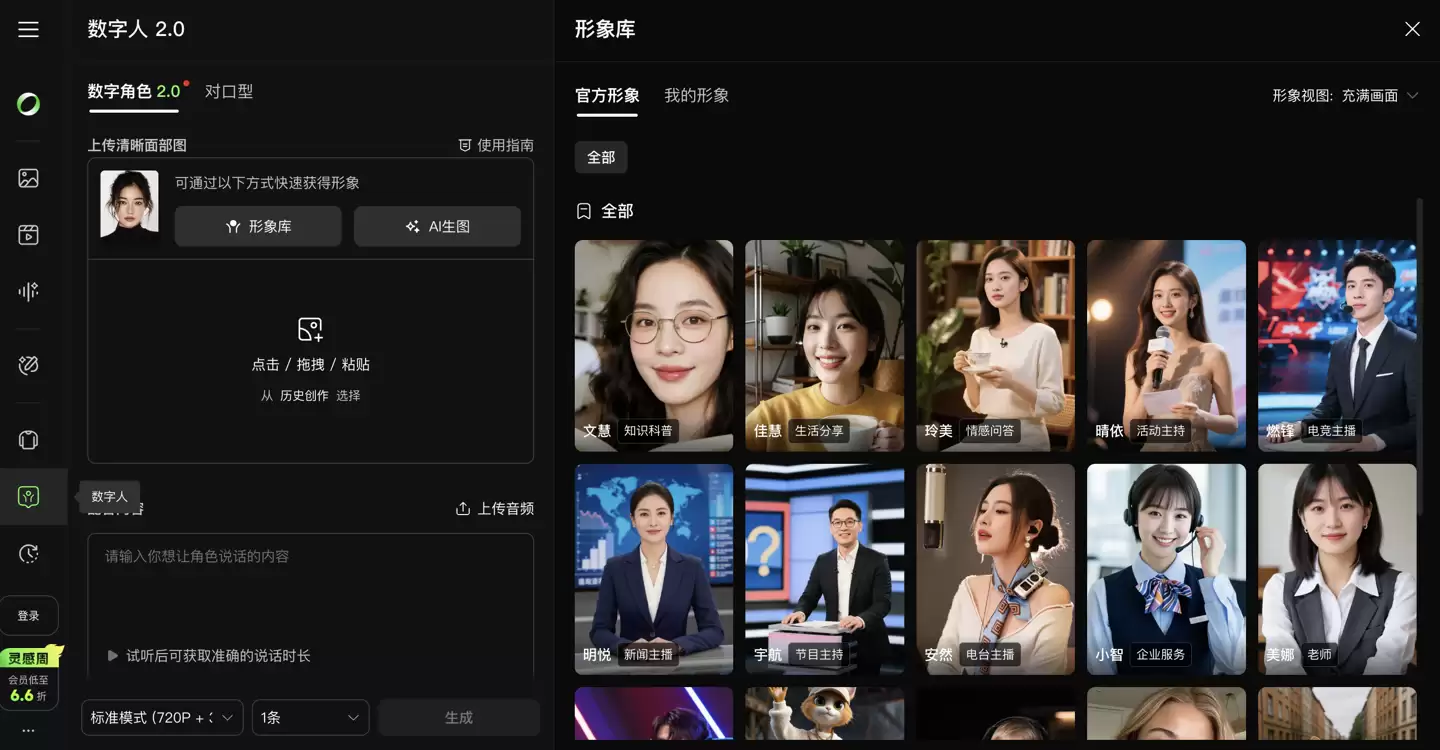Open the video tool in the sidebar
Image resolution: width=1440 pixels, height=750 pixels.
28,234
